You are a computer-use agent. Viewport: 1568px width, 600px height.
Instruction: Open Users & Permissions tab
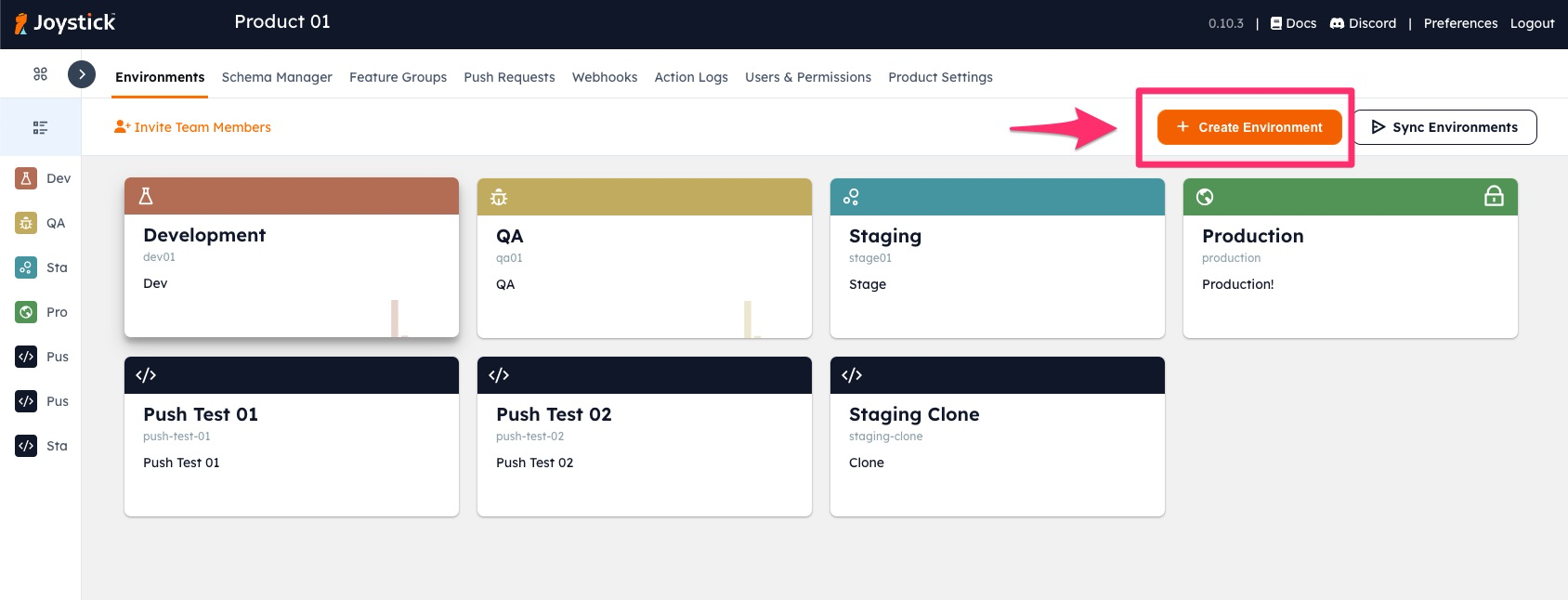pyautogui.click(x=808, y=77)
